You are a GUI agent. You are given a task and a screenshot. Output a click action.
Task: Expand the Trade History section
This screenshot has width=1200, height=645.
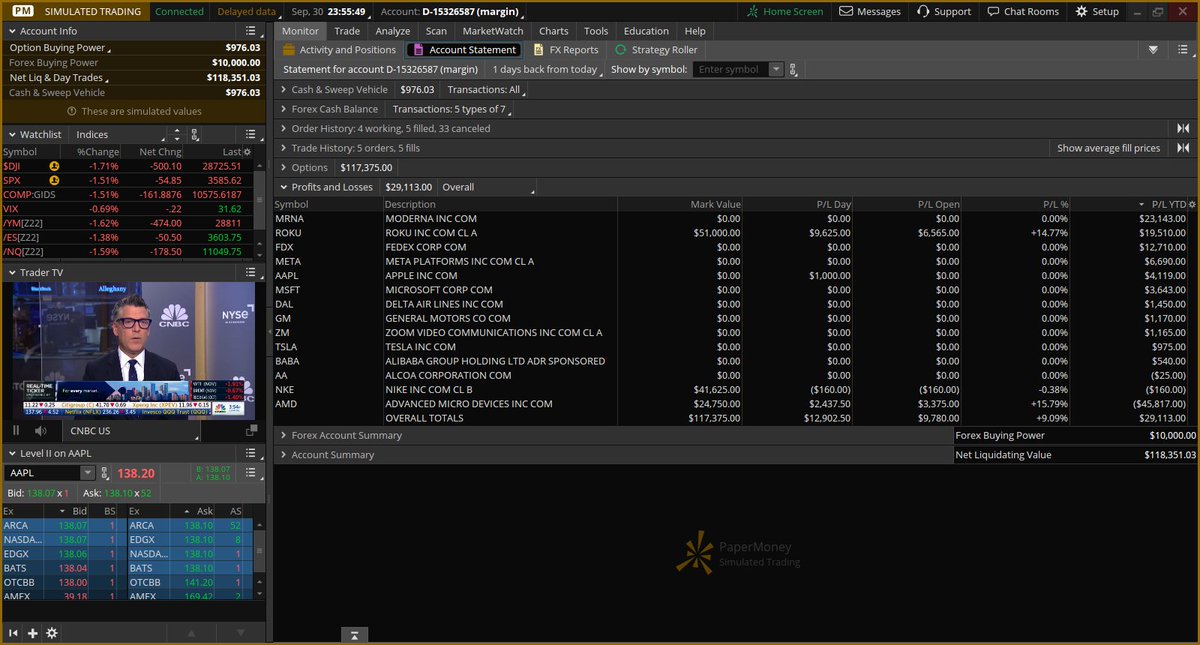click(x=283, y=148)
